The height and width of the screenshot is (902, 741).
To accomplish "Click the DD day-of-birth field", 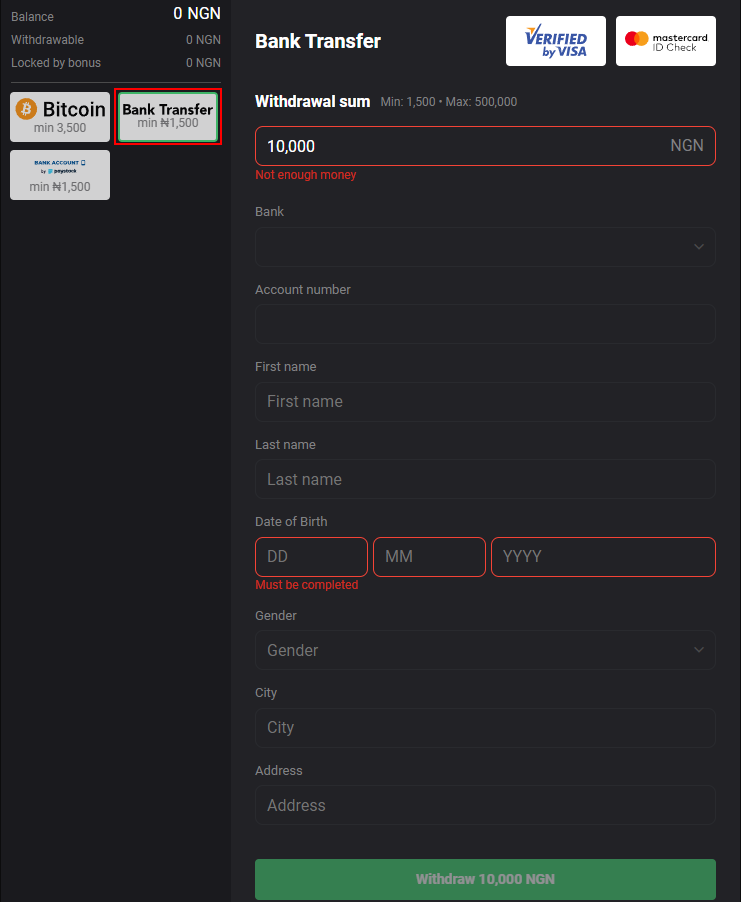I will click(x=311, y=556).
